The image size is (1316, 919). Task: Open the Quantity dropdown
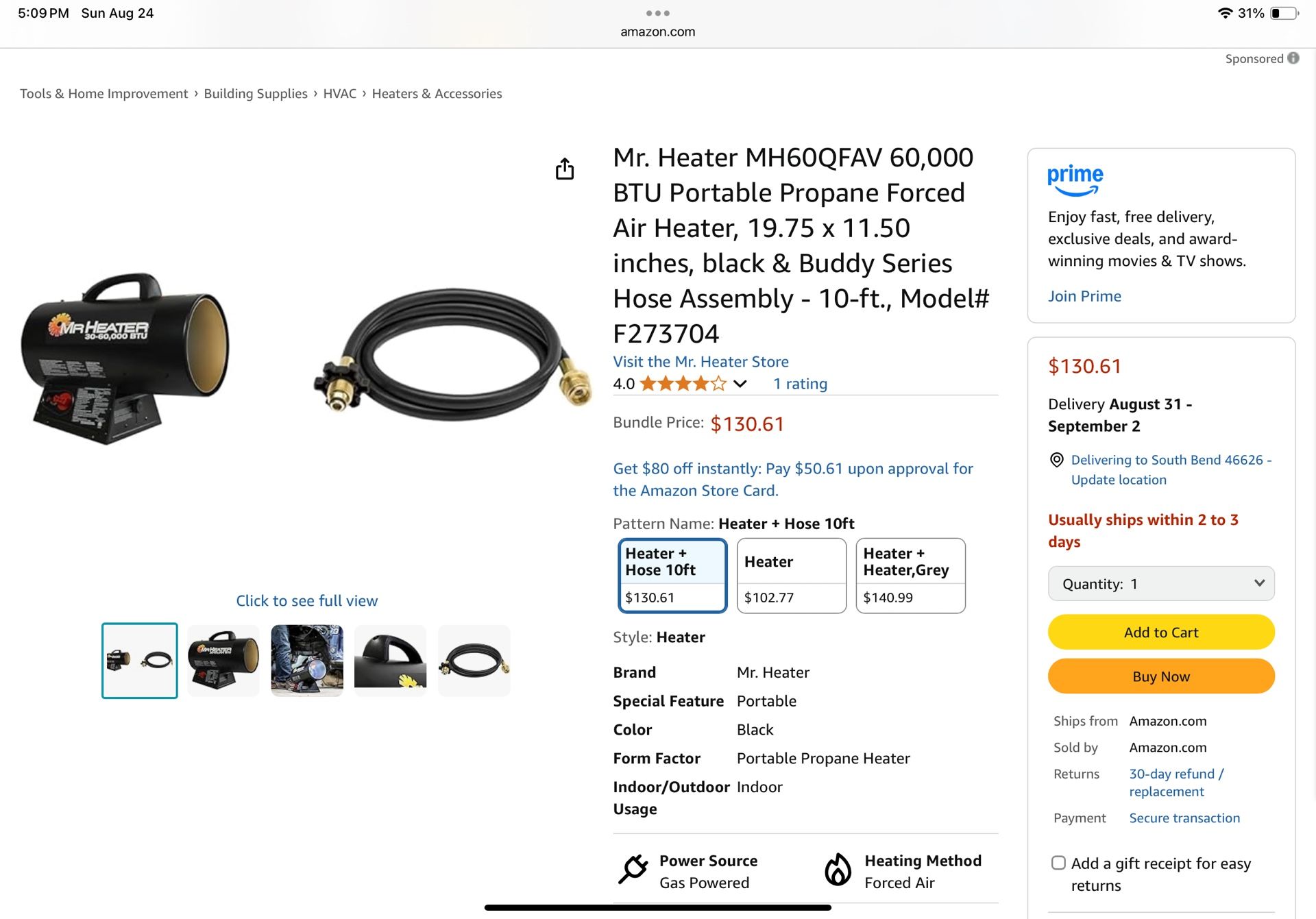coord(1161,584)
